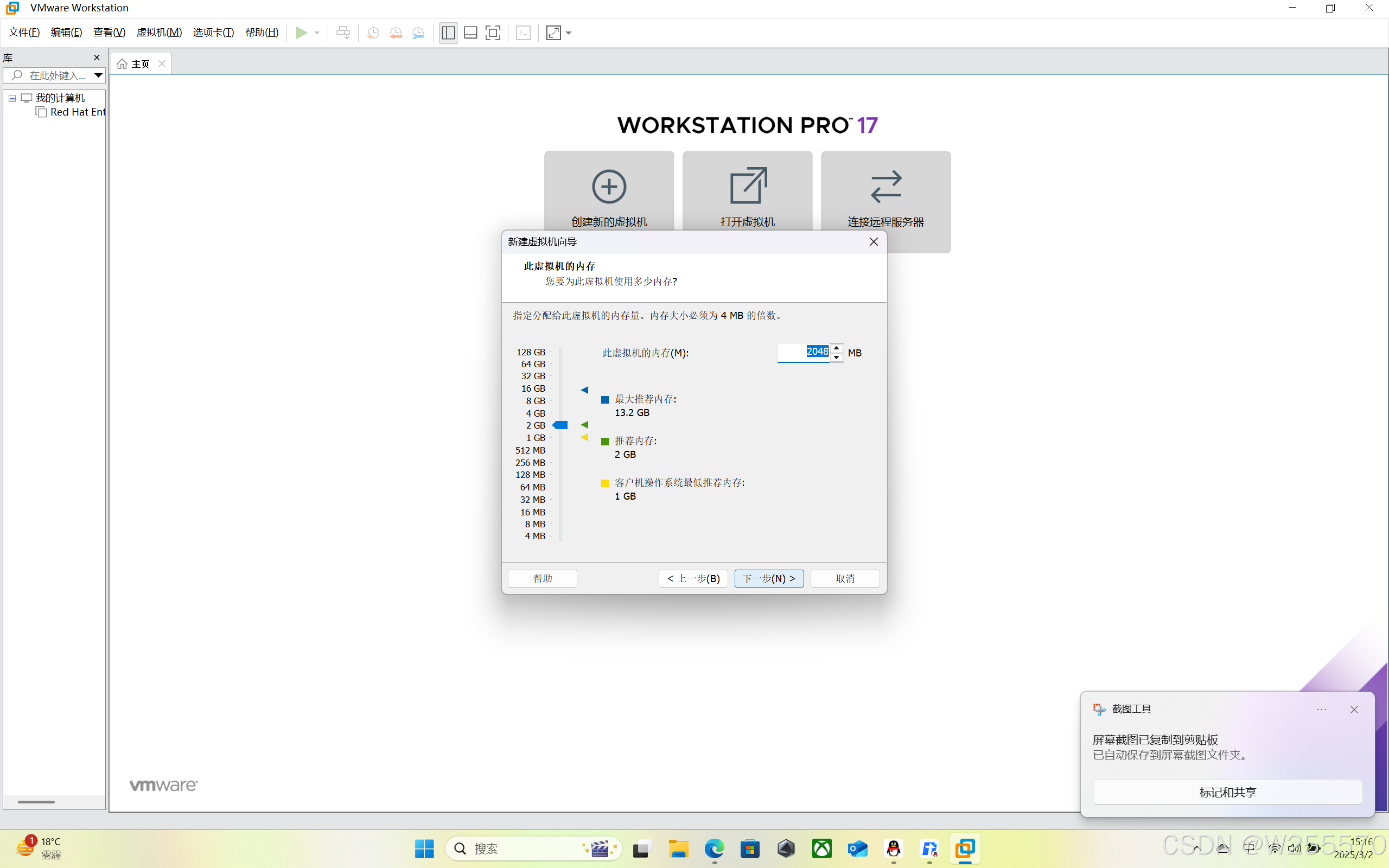Click the 取消 button
1389x868 pixels.
coord(845,578)
